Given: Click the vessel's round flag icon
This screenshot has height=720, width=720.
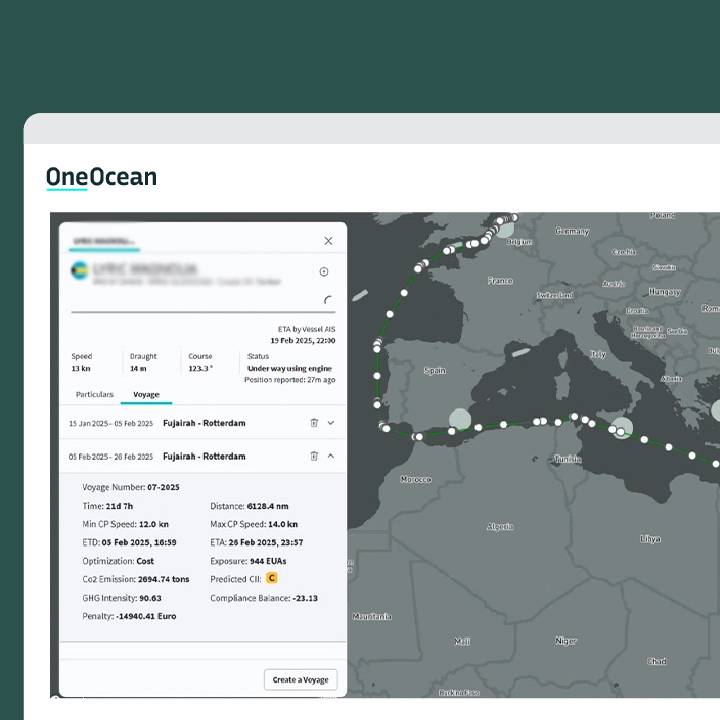Looking at the screenshot, I should [x=79, y=271].
